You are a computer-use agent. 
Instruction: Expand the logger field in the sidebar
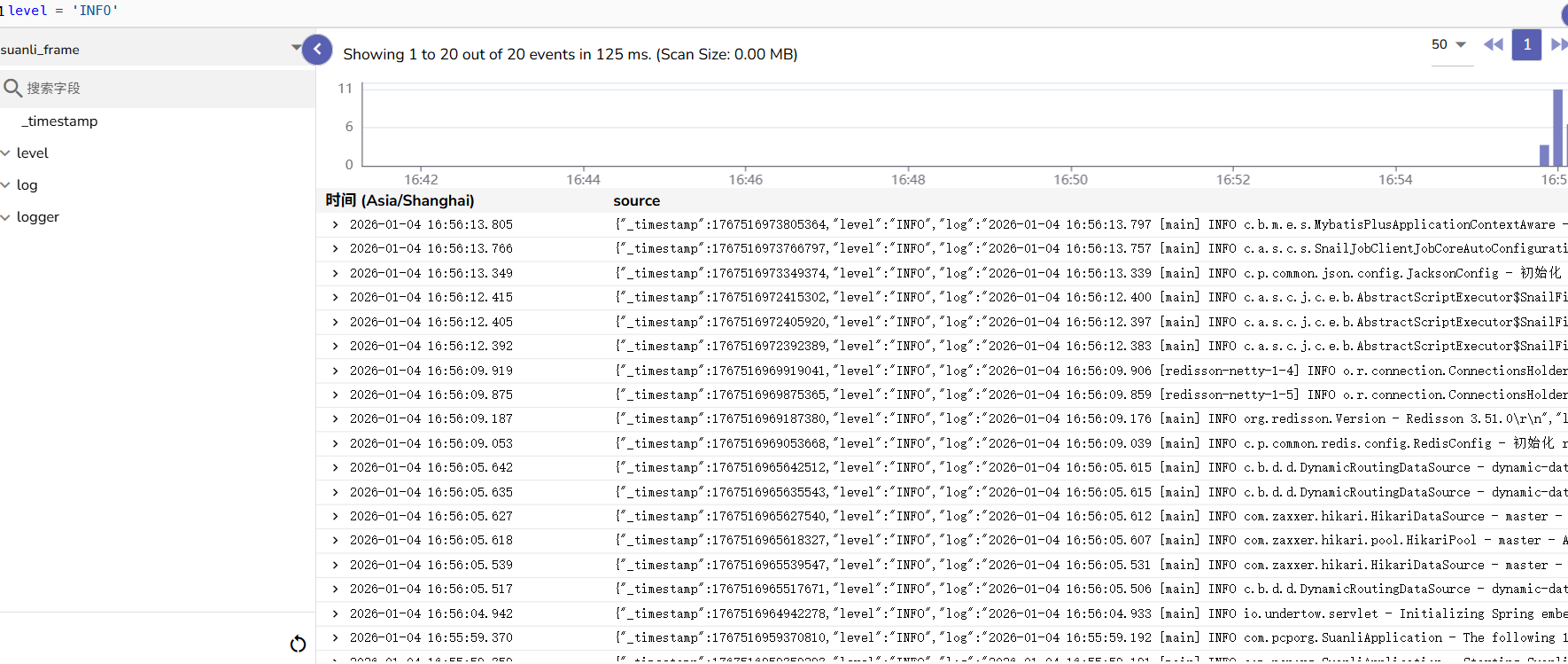point(6,217)
